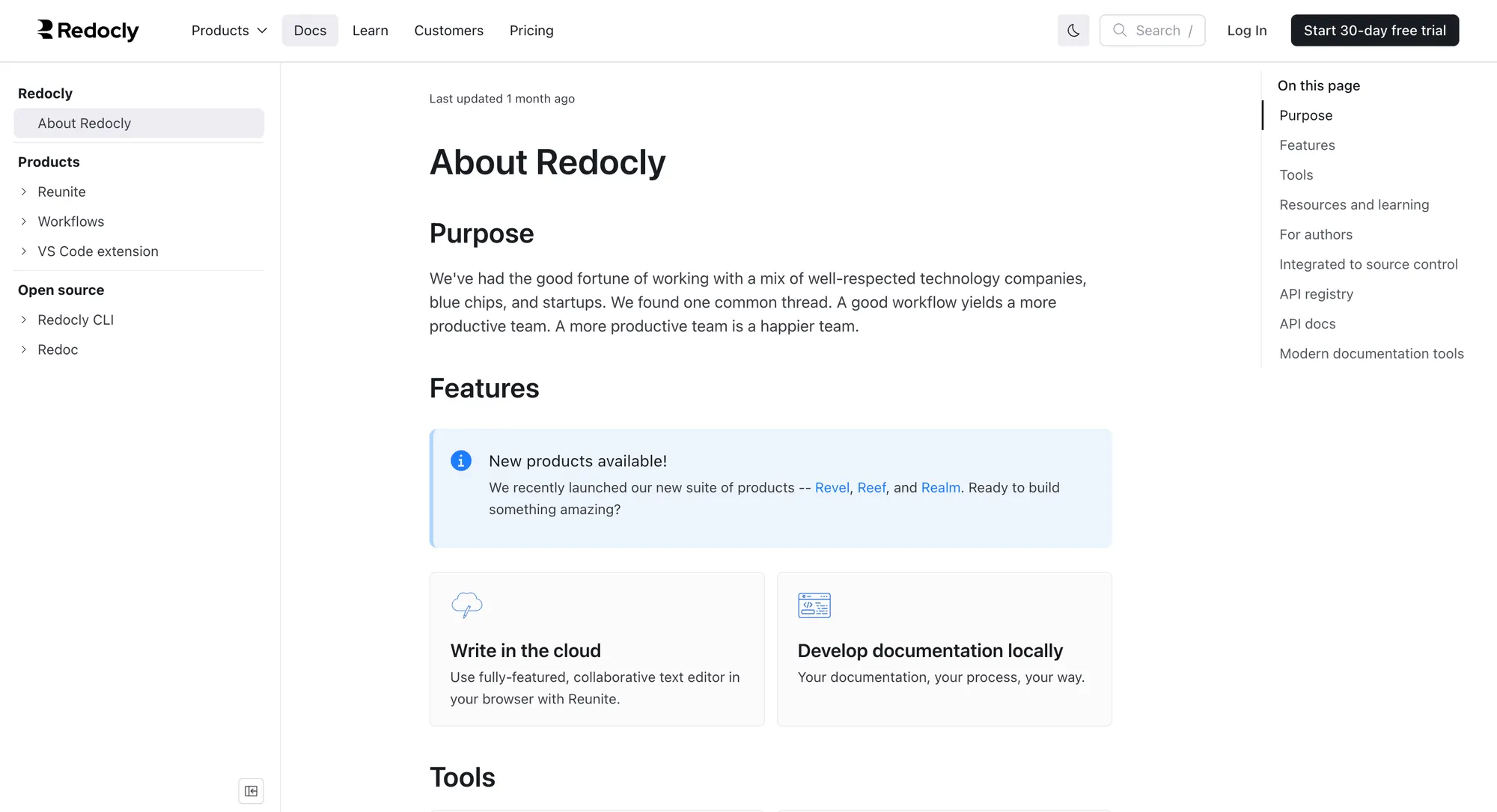Screen dimensions: 1497x812
Task: Select About Redocly in sidebar
Action: tap(138, 123)
